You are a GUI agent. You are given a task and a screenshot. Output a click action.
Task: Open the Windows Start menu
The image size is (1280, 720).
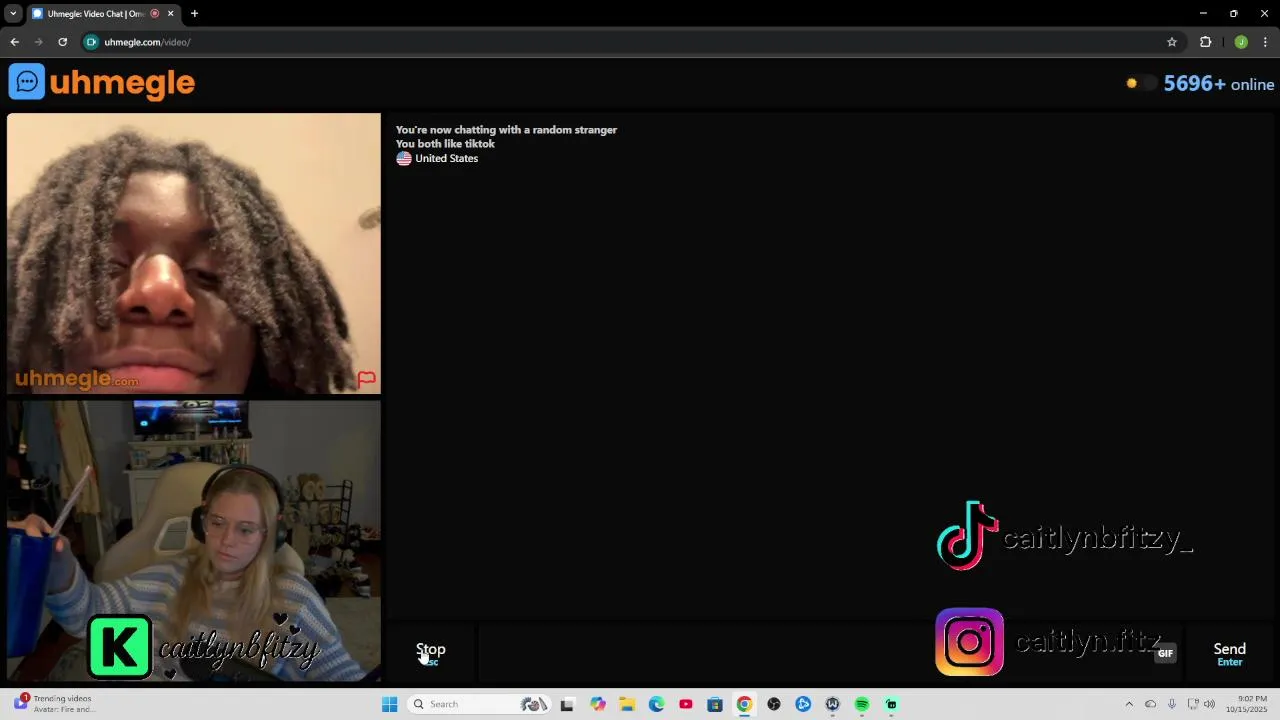point(389,704)
